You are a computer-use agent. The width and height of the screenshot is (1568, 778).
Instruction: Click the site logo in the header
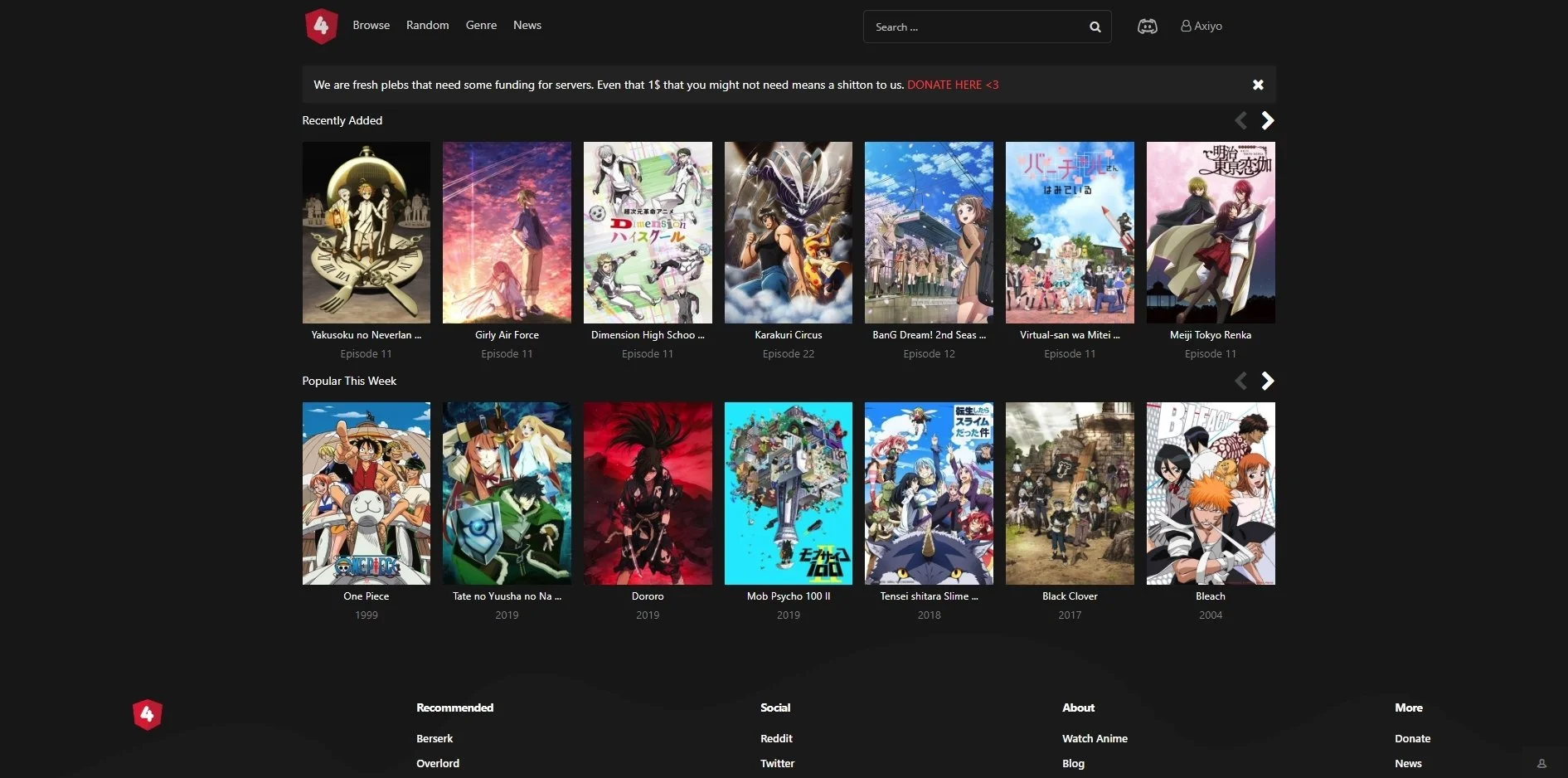(321, 27)
